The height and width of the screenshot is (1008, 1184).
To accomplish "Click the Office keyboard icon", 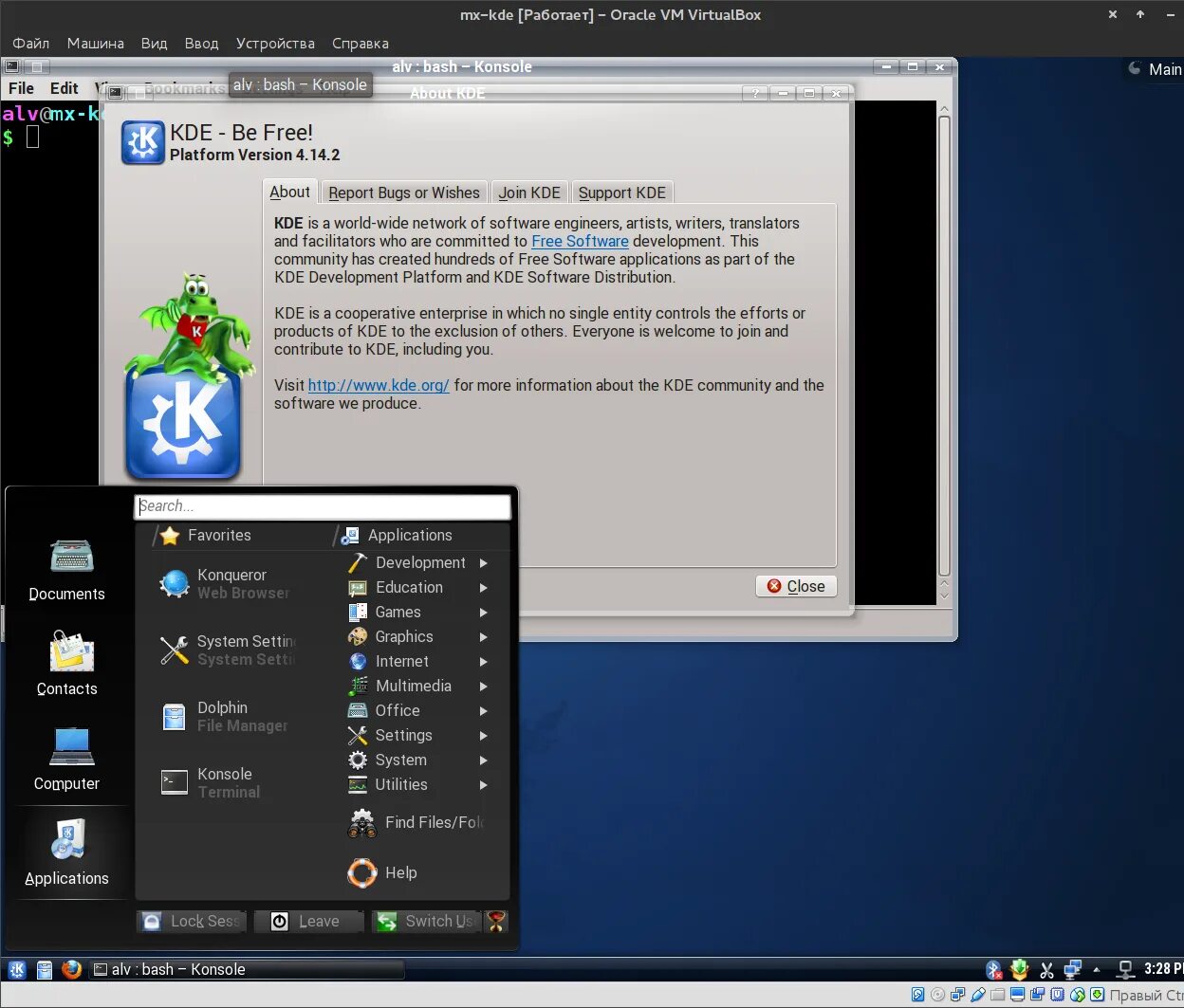I will click(x=358, y=711).
